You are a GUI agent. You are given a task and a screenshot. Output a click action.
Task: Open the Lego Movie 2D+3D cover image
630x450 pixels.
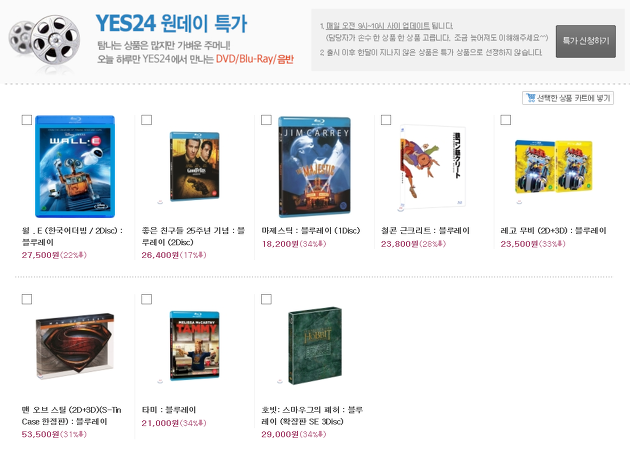click(553, 166)
